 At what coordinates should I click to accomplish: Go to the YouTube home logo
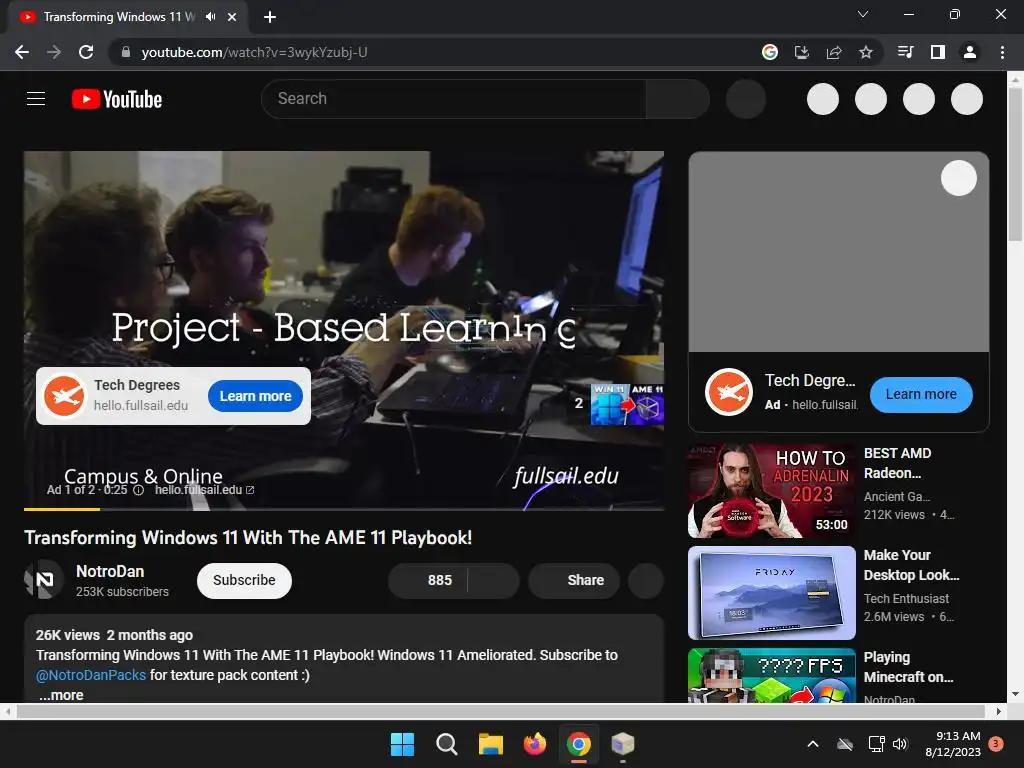tap(117, 99)
